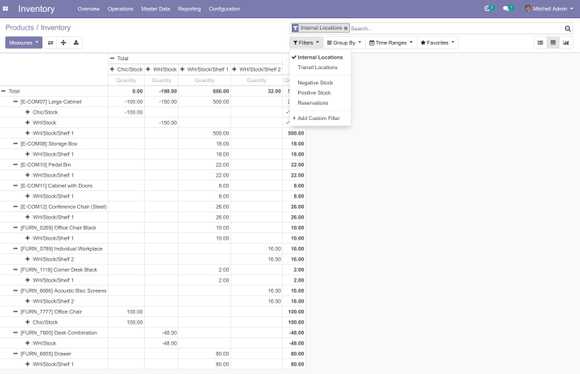Open the Mitchell Admin user menu
580x374 pixels.
coord(549,9)
